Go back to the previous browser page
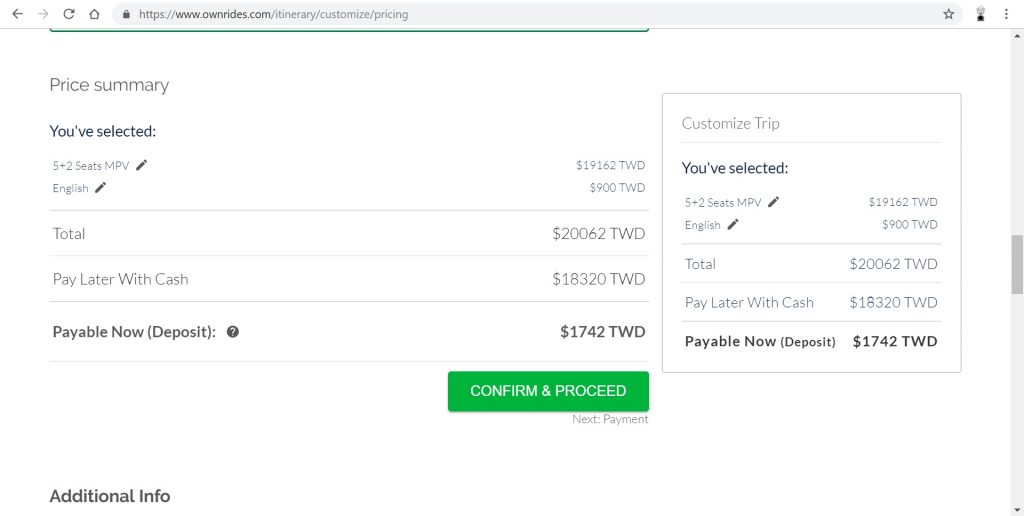Viewport: 1024px width, 516px height. pyautogui.click(x=18, y=14)
